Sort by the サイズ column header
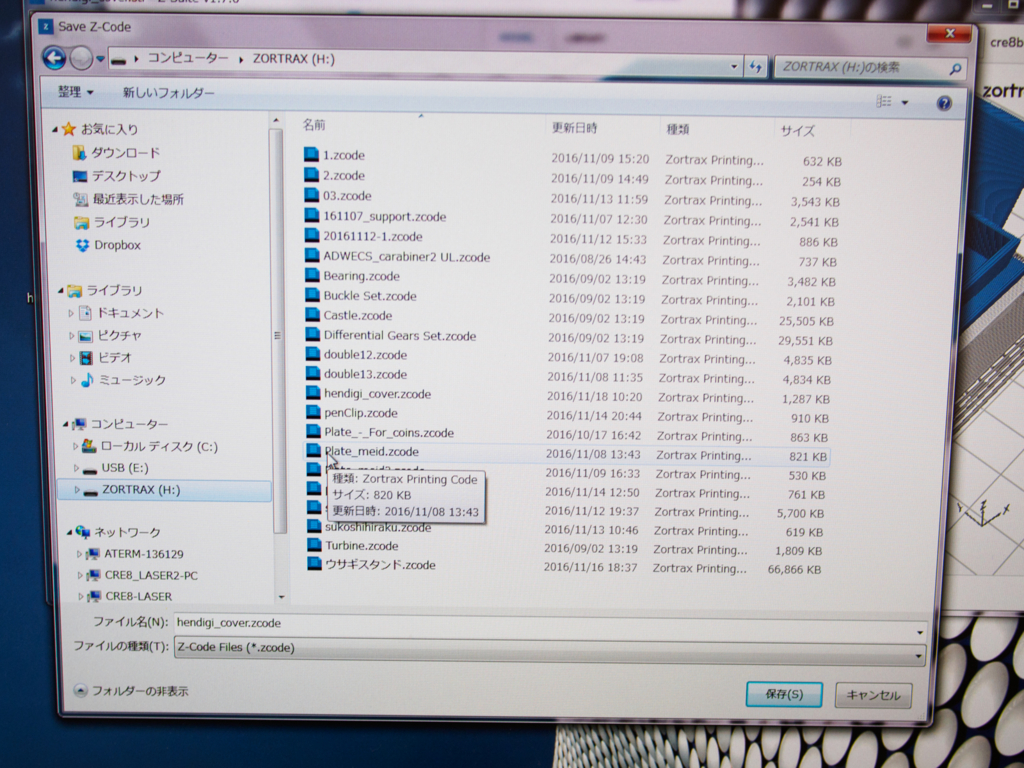 tap(797, 131)
